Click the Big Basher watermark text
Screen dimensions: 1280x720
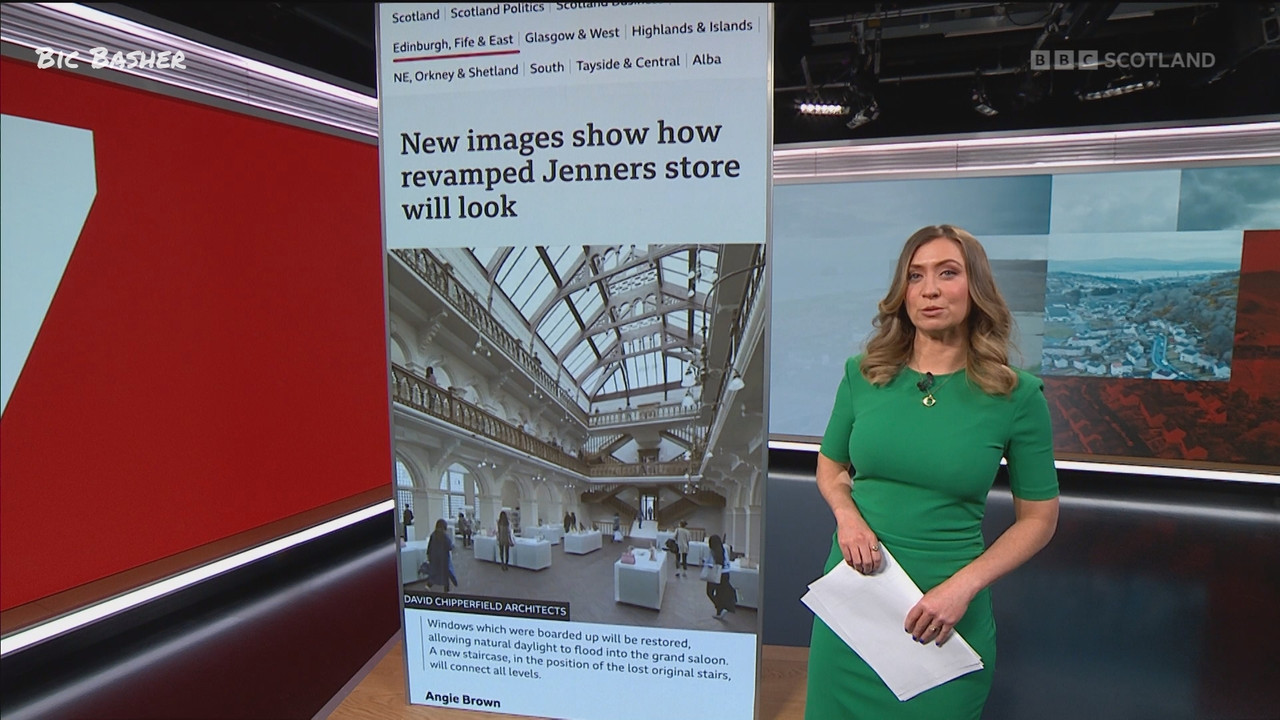pos(111,59)
